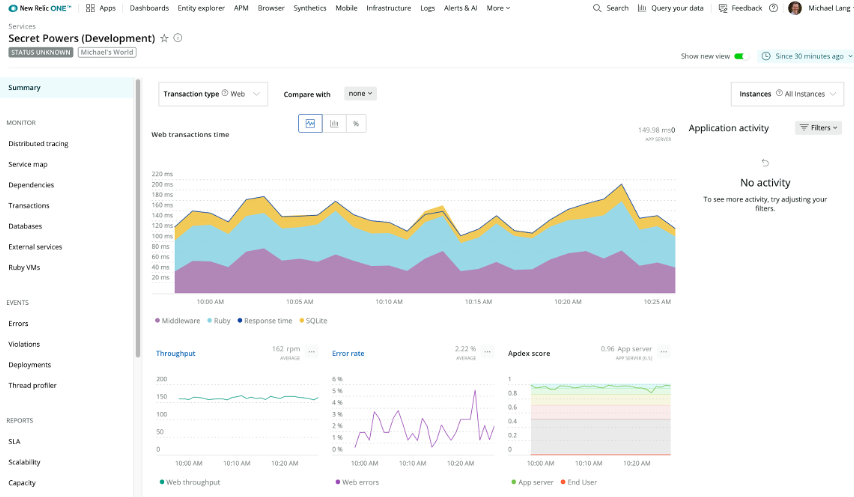The height and width of the screenshot is (497, 854).
Task: Click the Michael's World account tag
Action: point(107,52)
